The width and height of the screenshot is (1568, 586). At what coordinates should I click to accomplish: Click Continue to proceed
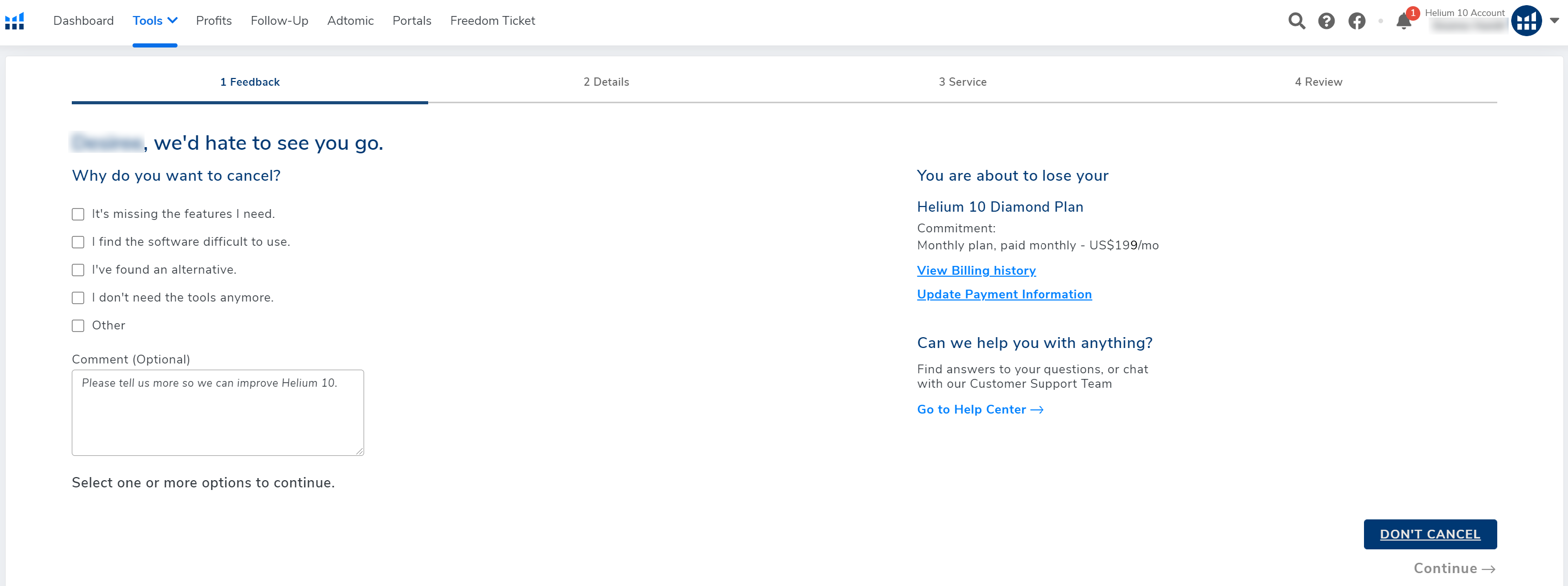click(1454, 568)
